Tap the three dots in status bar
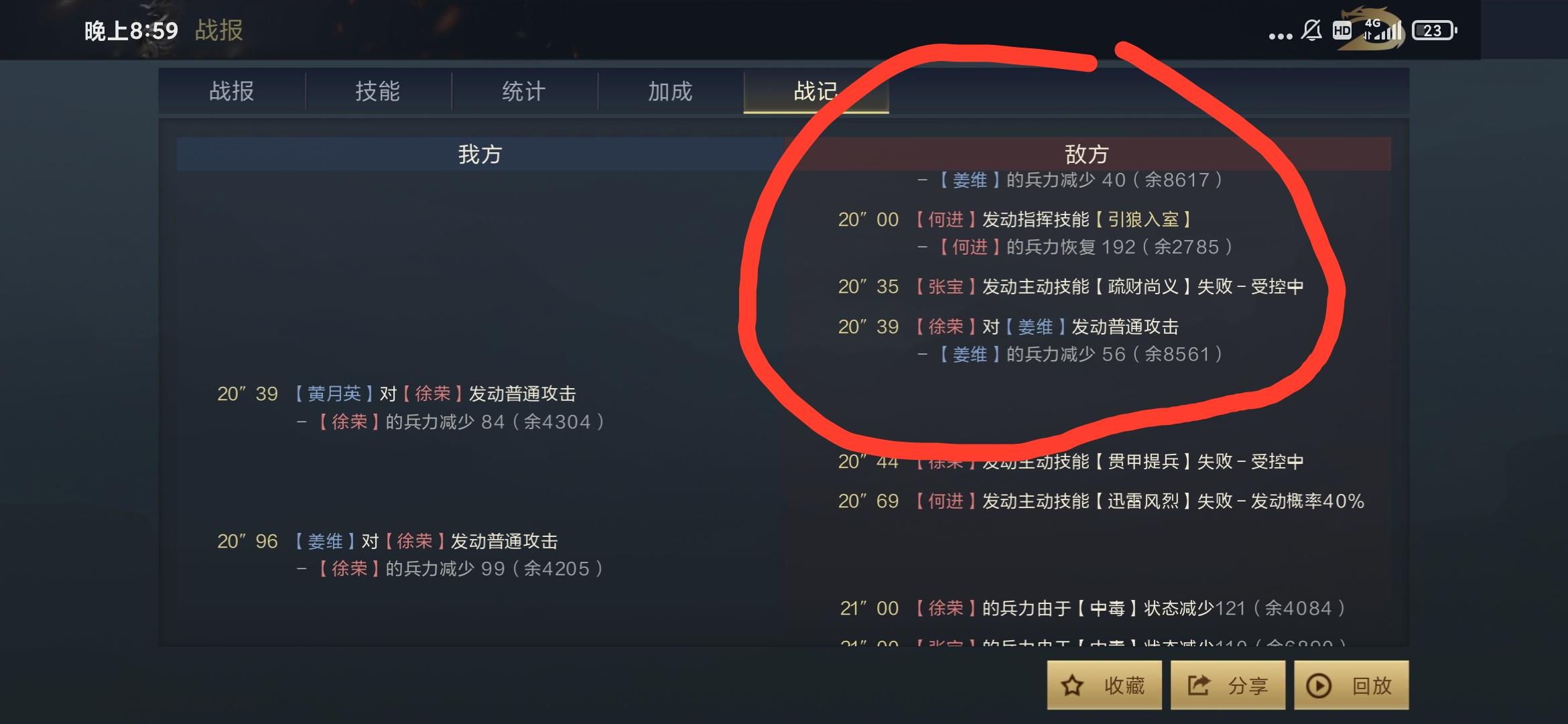1568x724 pixels. click(1281, 36)
